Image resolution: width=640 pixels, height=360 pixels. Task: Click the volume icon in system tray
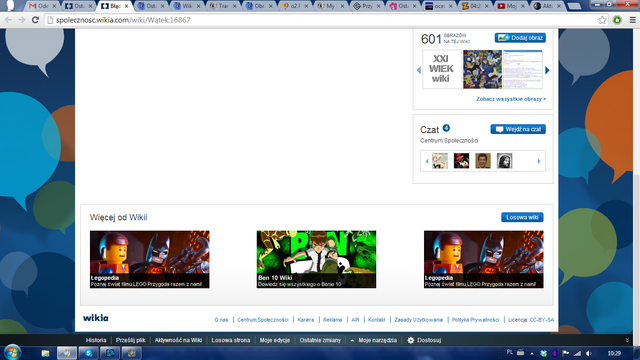(x=588, y=353)
